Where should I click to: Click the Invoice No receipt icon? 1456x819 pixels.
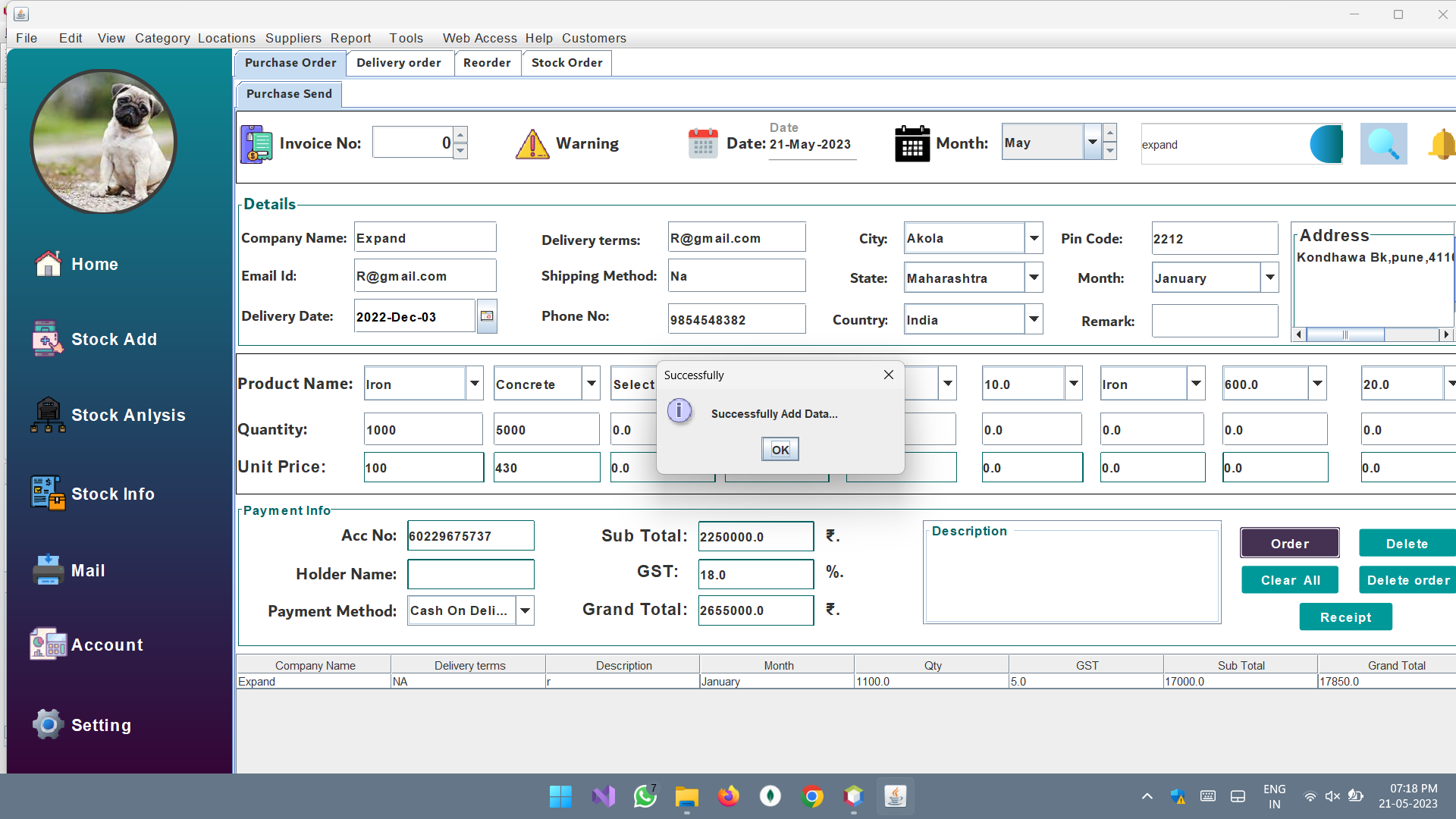tap(256, 143)
